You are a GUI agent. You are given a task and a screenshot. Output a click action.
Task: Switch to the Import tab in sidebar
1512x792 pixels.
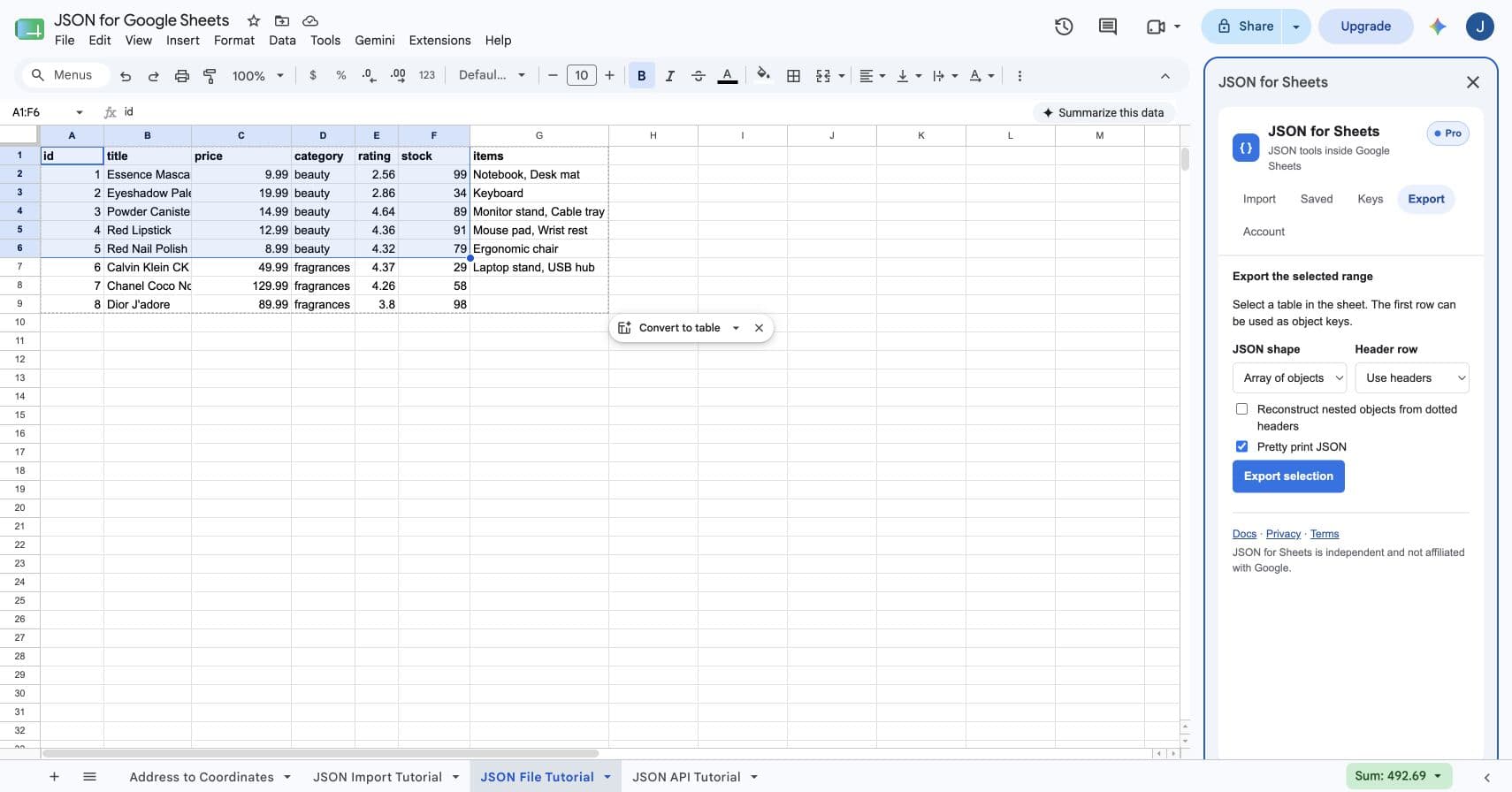coord(1259,199)
